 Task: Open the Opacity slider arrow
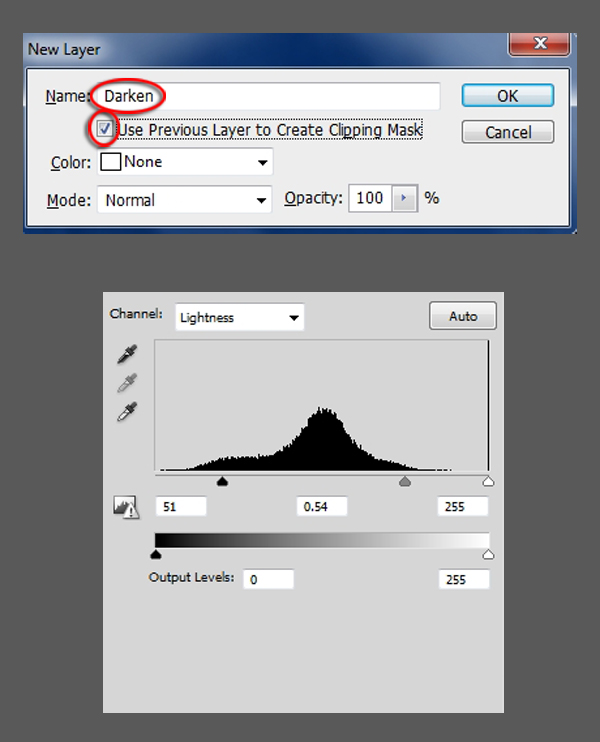404,198
